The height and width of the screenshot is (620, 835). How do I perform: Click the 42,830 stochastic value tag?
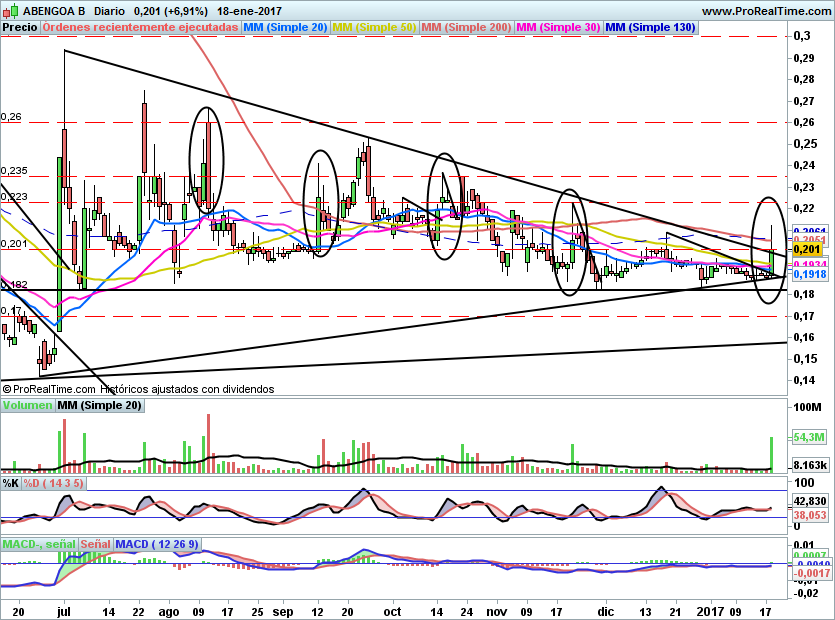pos(809,501)
